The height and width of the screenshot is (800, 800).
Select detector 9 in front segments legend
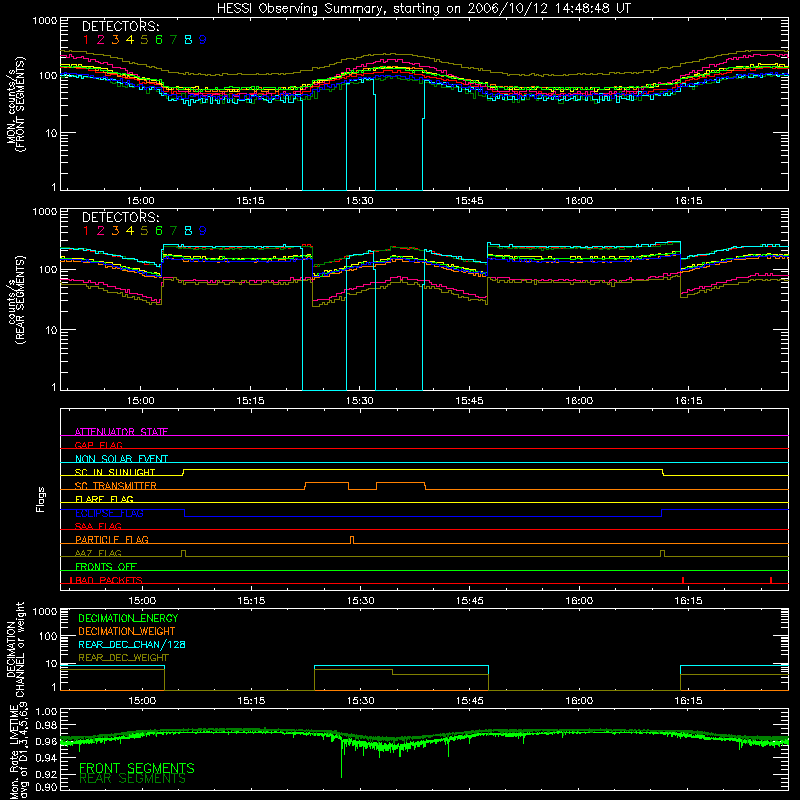203,40
